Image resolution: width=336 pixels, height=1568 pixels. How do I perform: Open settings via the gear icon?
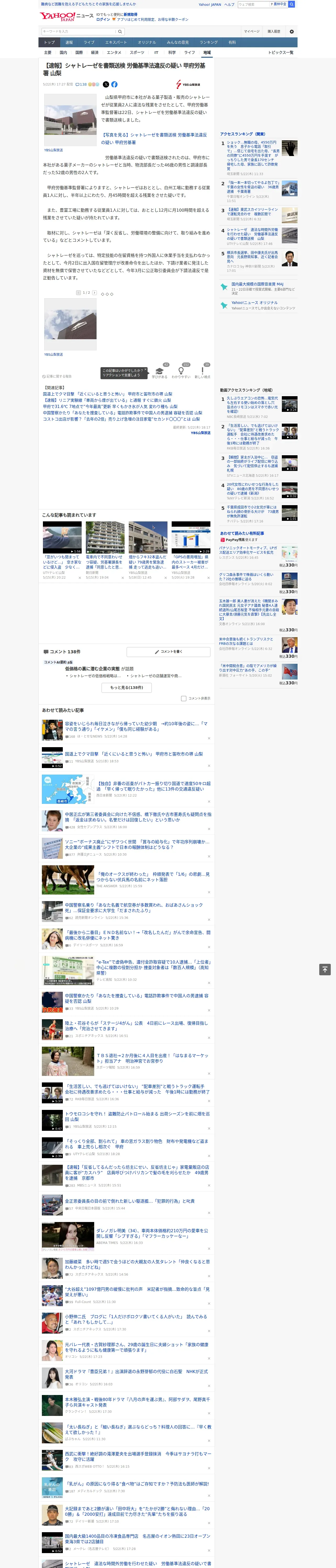(292, 31)
